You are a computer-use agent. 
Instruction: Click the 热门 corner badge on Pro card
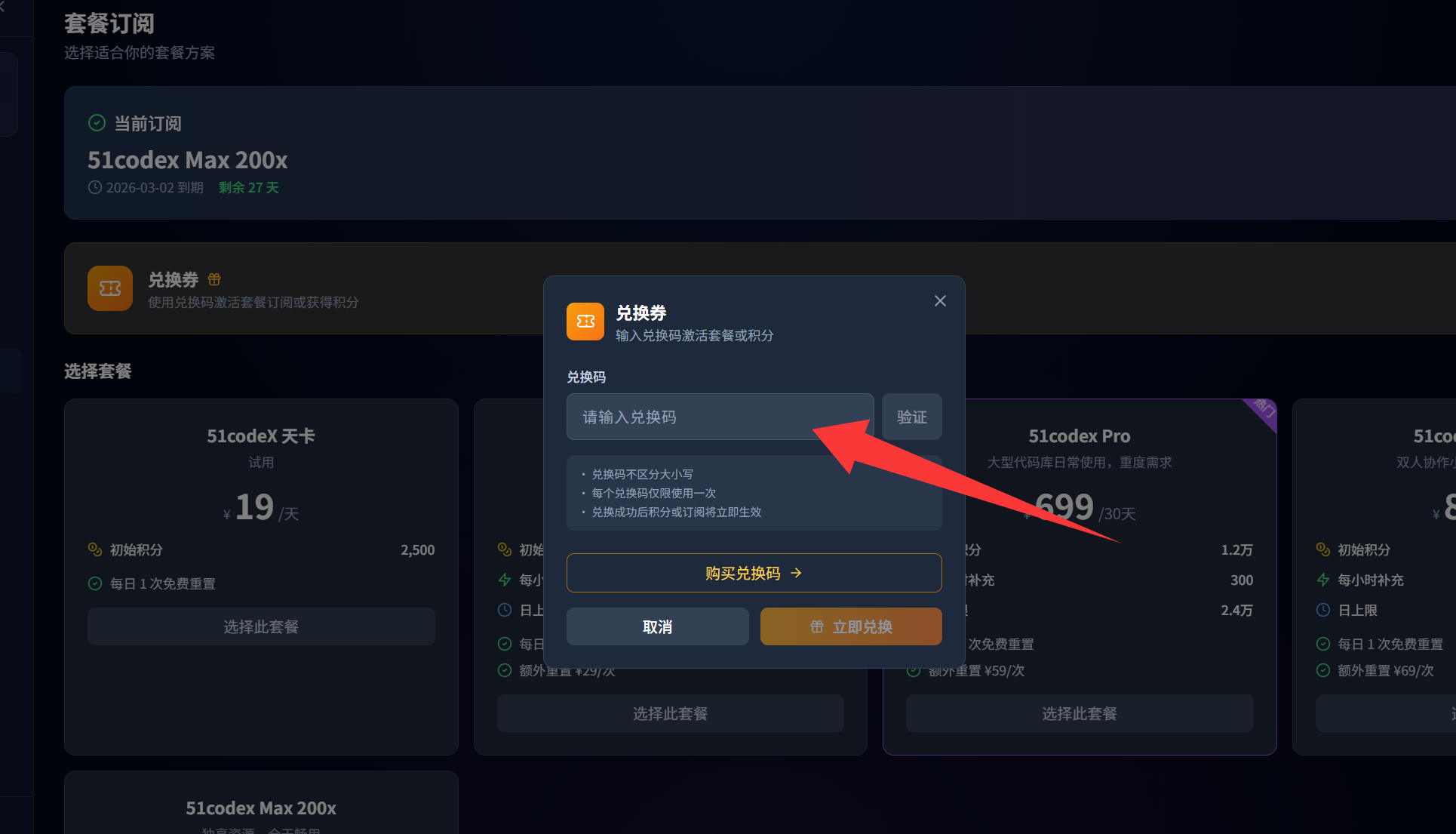click(x=1264, y=408)
